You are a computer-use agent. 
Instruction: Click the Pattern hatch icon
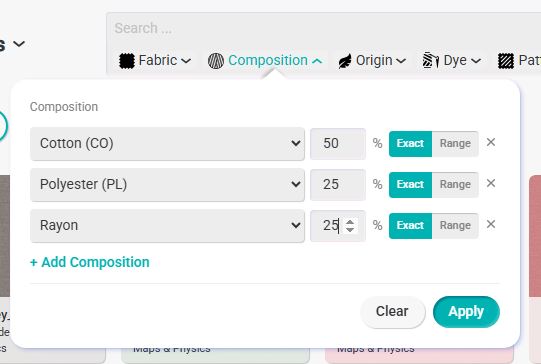point(506,61)
